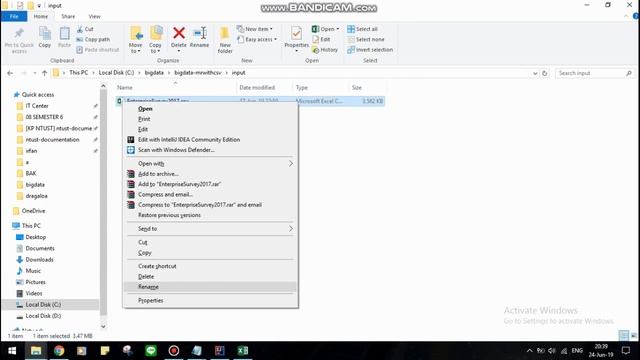This screenshot has width=640, height=360.
Task: Choose Add to archive option
Action: (210, 174)
